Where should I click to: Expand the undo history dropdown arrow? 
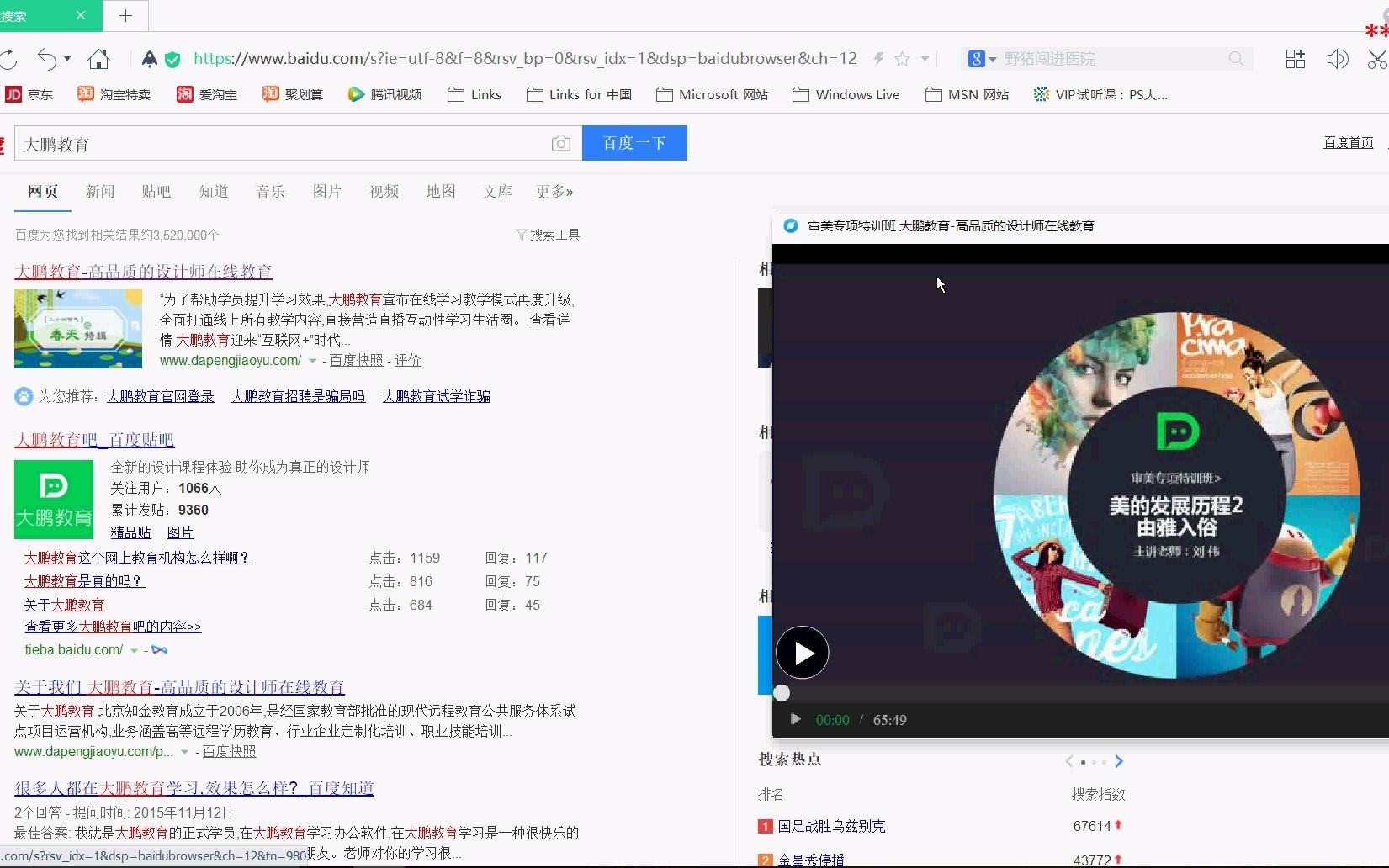[x=67, y=59]
